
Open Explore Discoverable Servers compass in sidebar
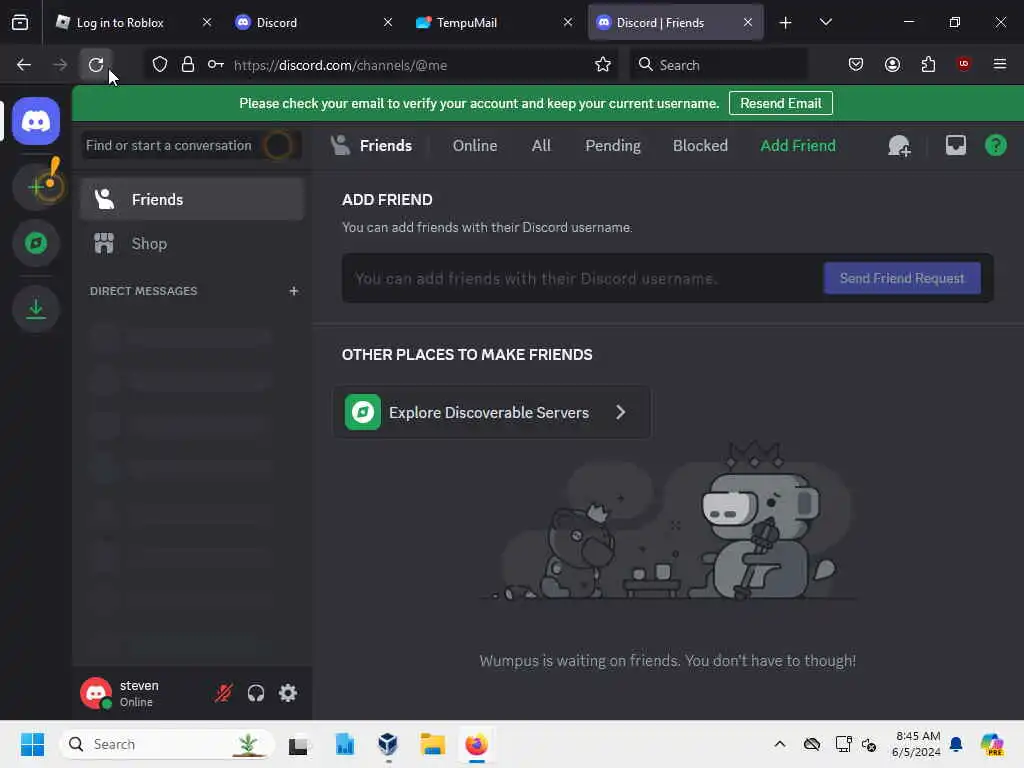pos(36,244)
